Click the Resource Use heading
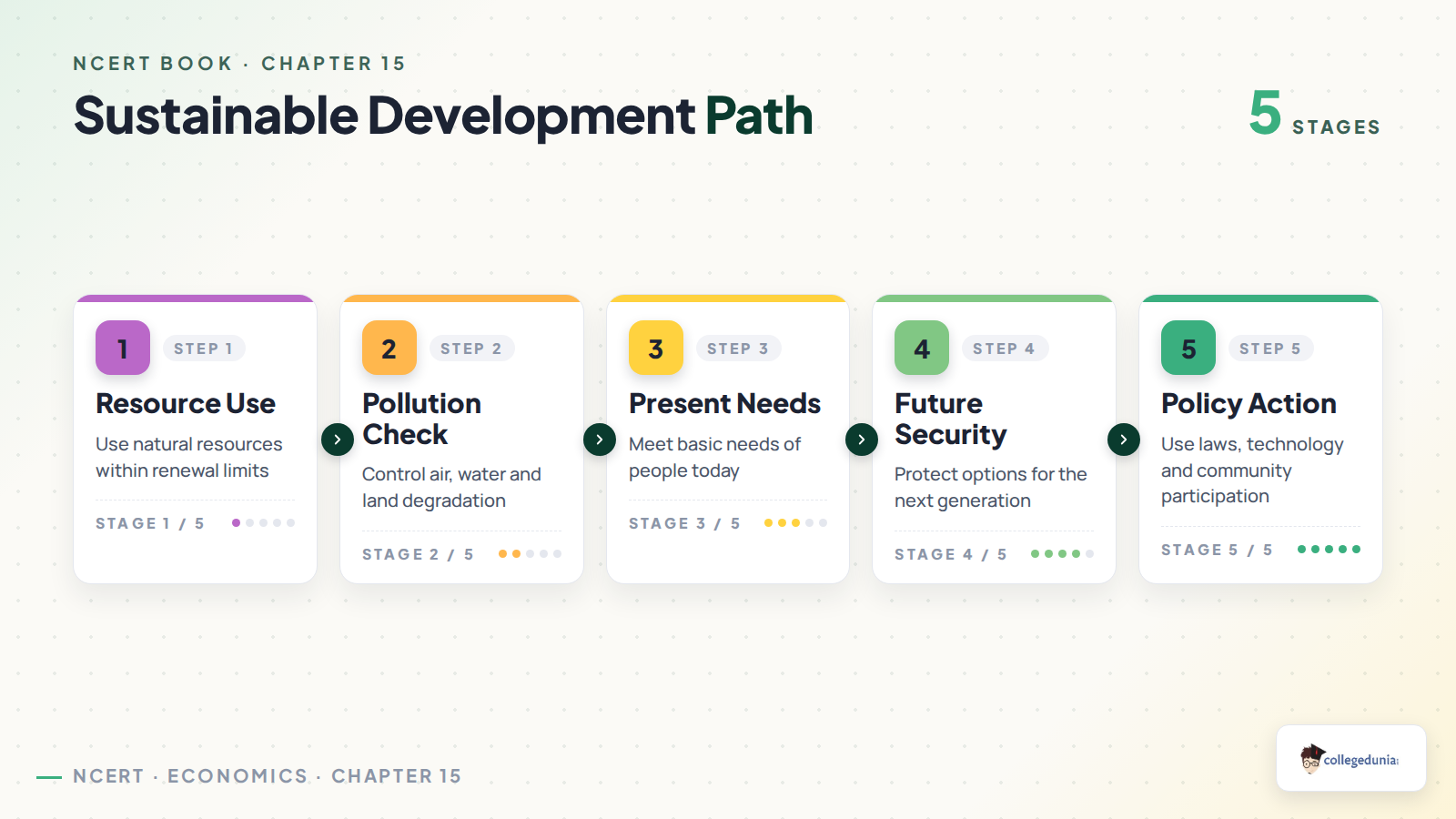1456x819 pixels. 186,404
